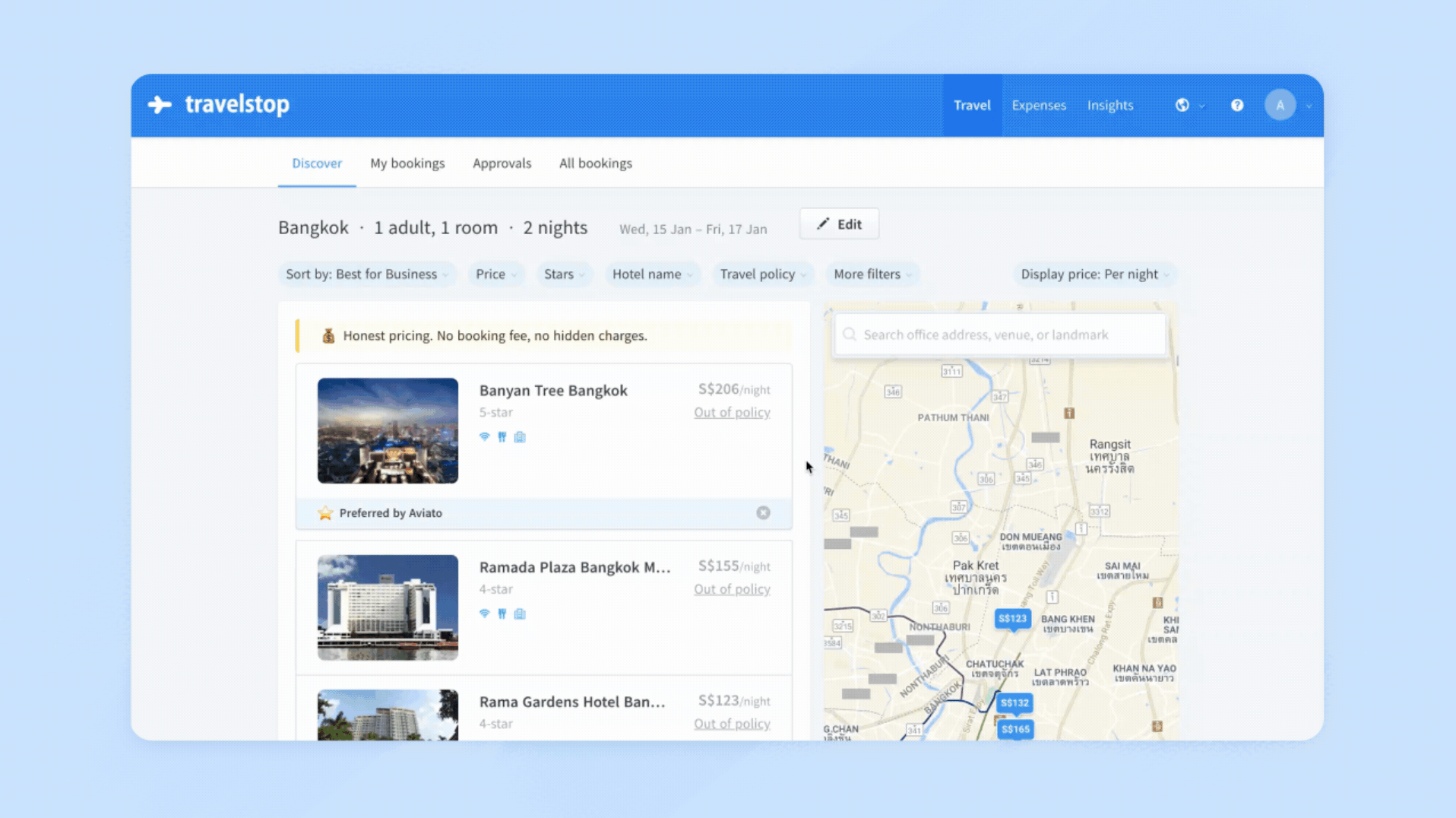The width and height of the screenshot is (1456, 818).
Task: Click the map search address input field
Action: coord(1000,334)
